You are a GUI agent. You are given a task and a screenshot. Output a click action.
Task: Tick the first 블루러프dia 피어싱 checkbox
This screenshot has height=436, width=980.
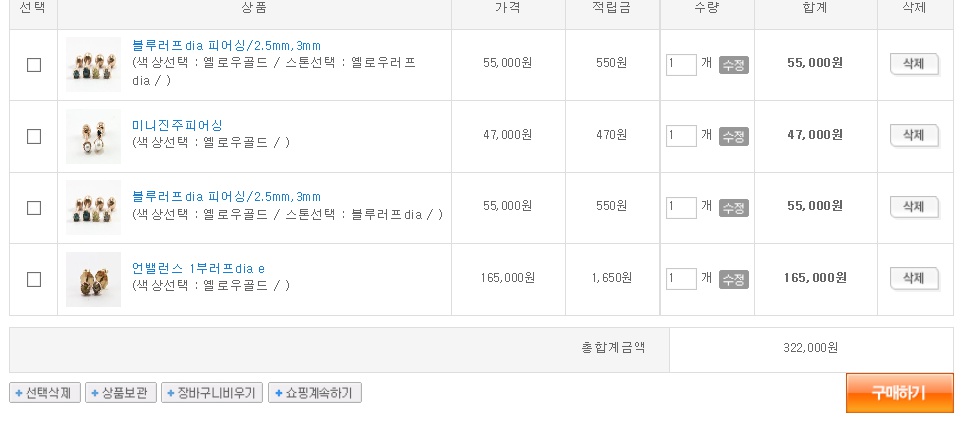[x=34, y=65]
